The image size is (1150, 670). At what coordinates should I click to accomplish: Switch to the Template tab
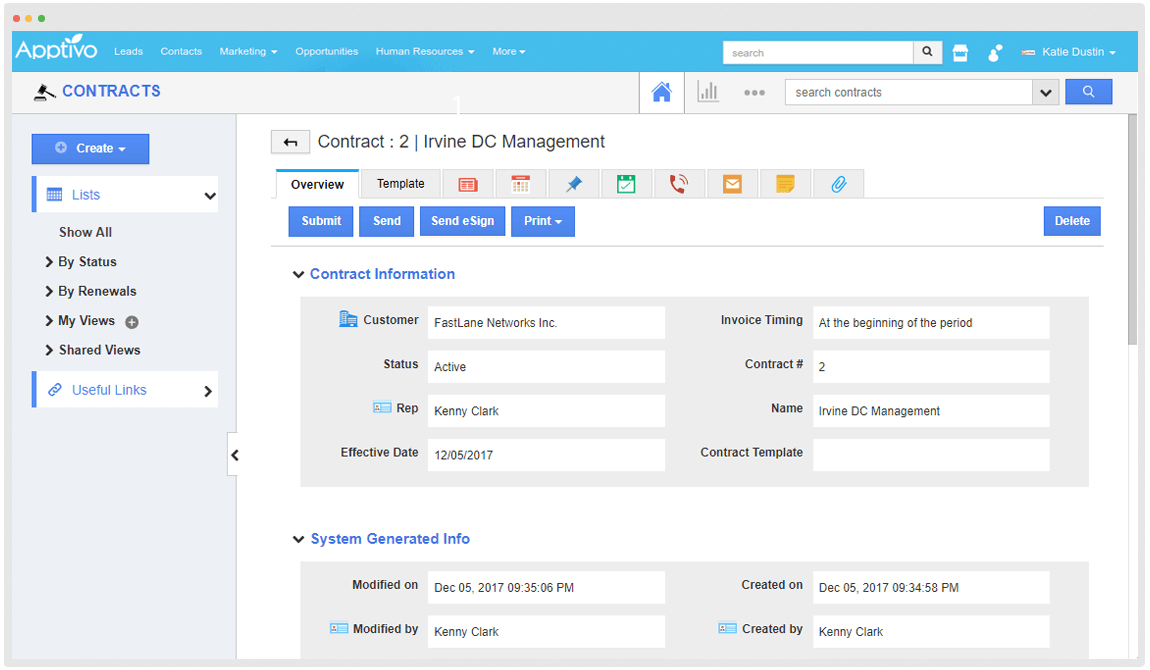pos(400,184)
